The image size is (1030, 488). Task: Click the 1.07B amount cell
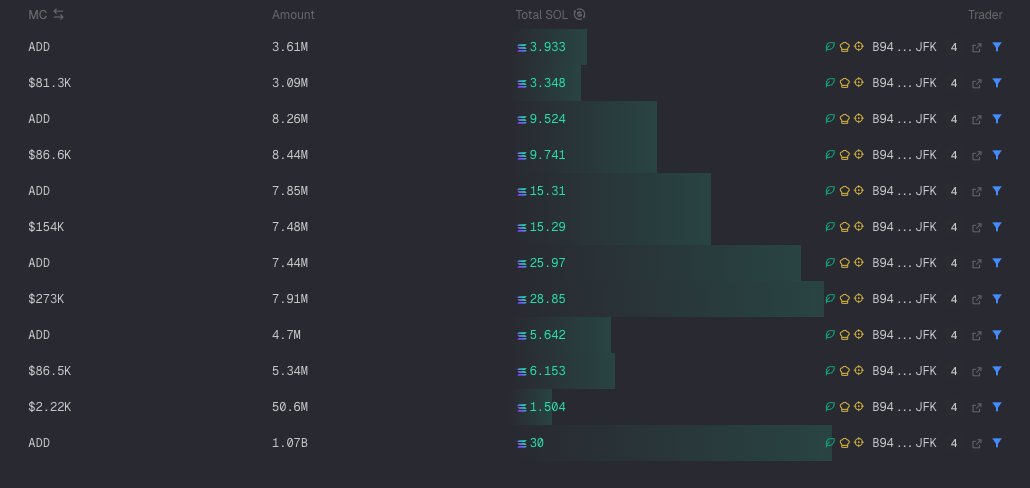290,443
